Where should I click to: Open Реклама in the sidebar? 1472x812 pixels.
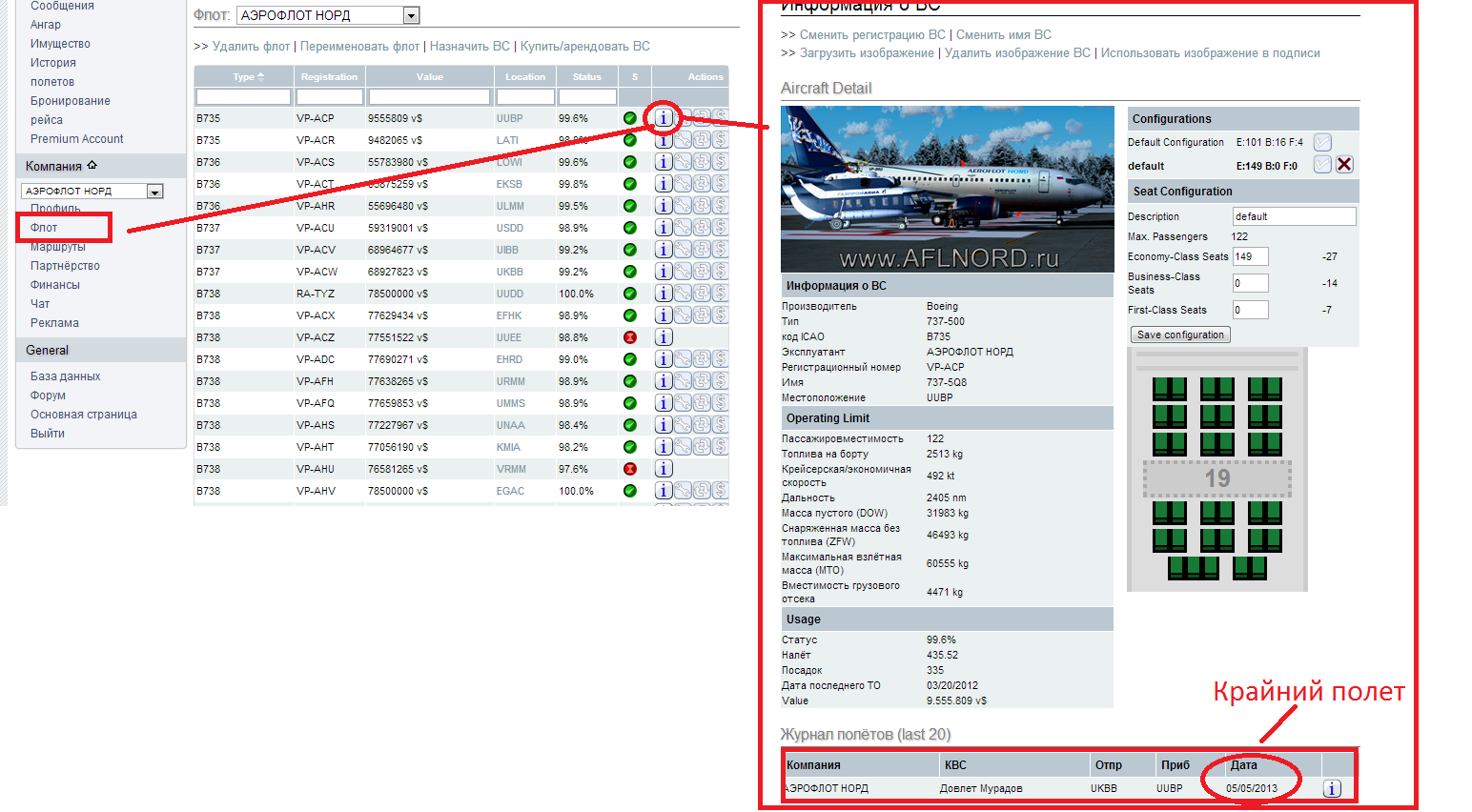coord(54,323)
